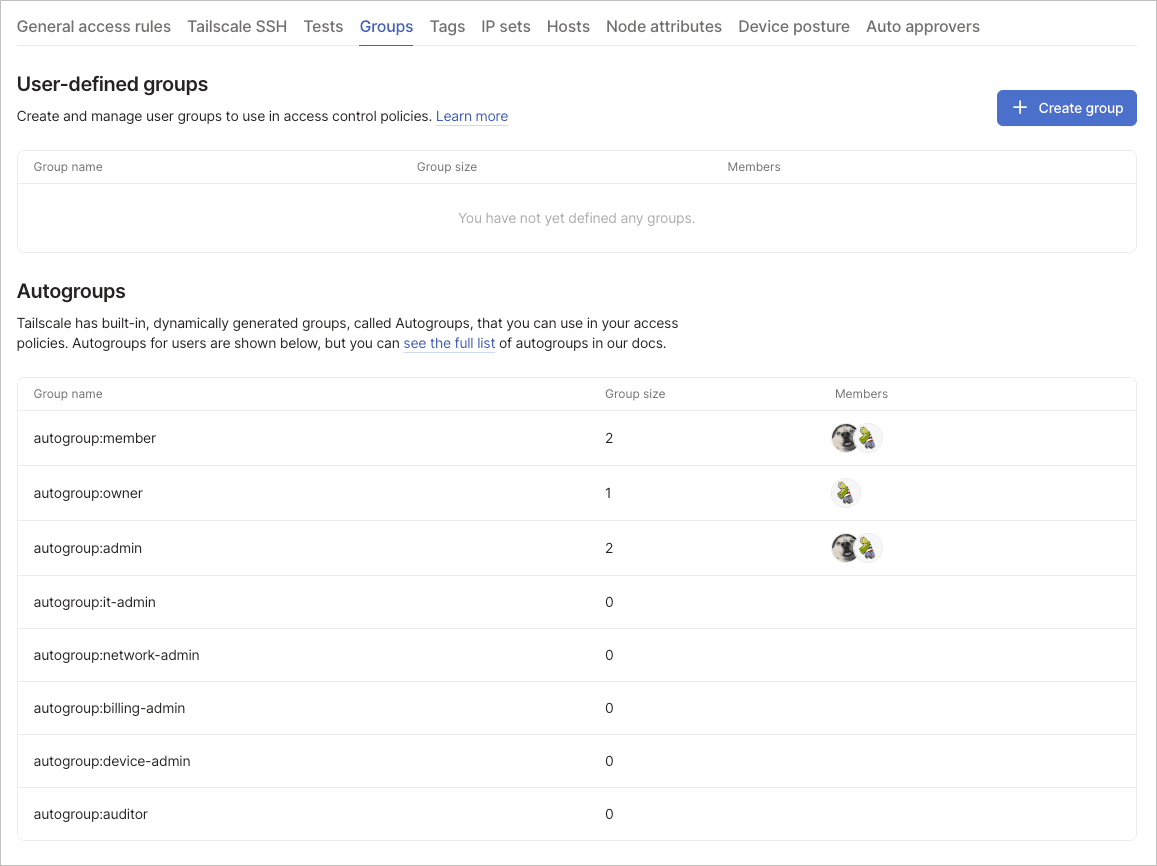Open the Learn more link
Viewport: 1157px width, 866px height.
click(471, 116)
